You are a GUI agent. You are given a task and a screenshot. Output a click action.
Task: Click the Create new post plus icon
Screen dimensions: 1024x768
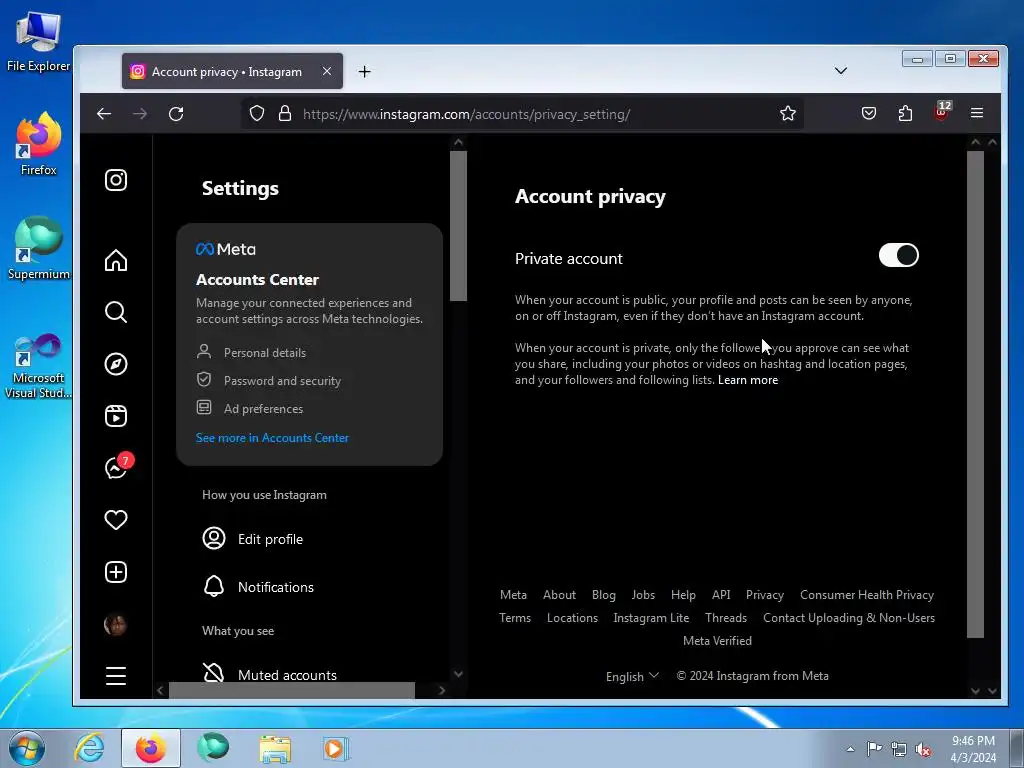tap(116, 572)
